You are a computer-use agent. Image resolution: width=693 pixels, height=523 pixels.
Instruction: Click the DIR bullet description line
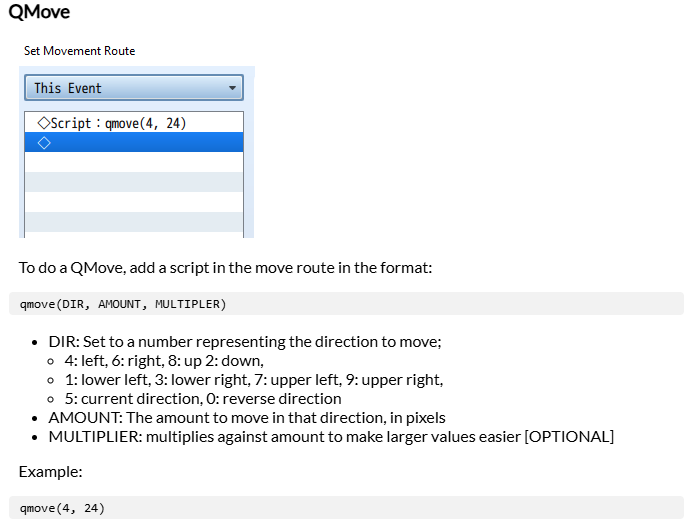(x=245, y=342)
